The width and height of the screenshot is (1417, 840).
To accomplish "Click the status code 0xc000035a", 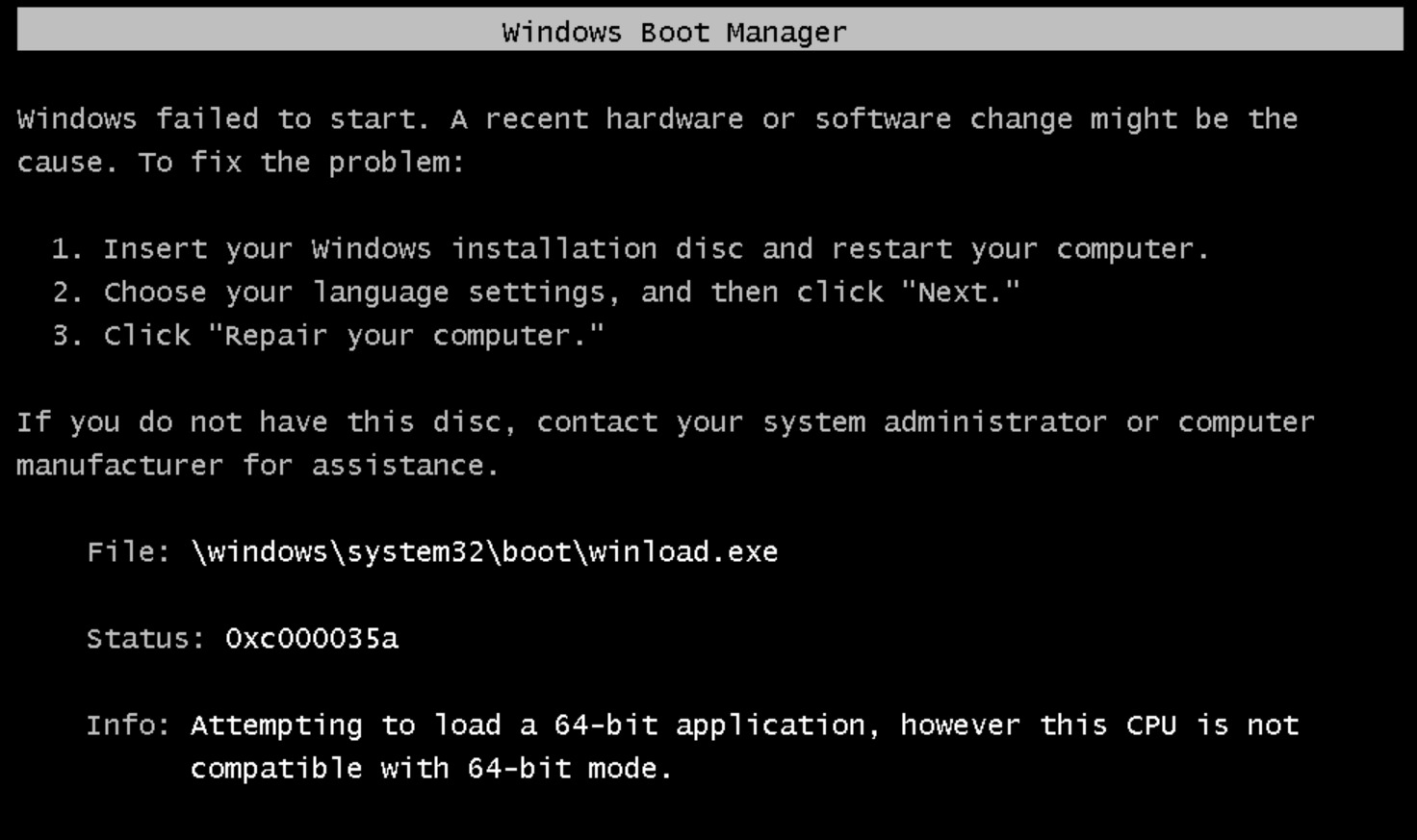I will point(311,639).
